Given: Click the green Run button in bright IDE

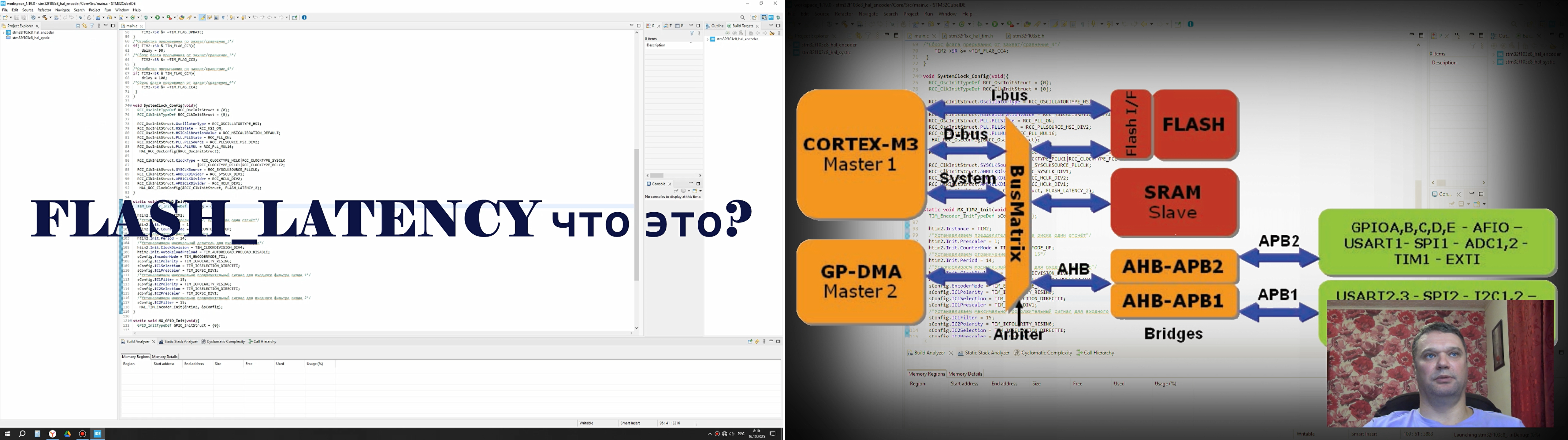Looking at the screenshot, I should point(158,18).
